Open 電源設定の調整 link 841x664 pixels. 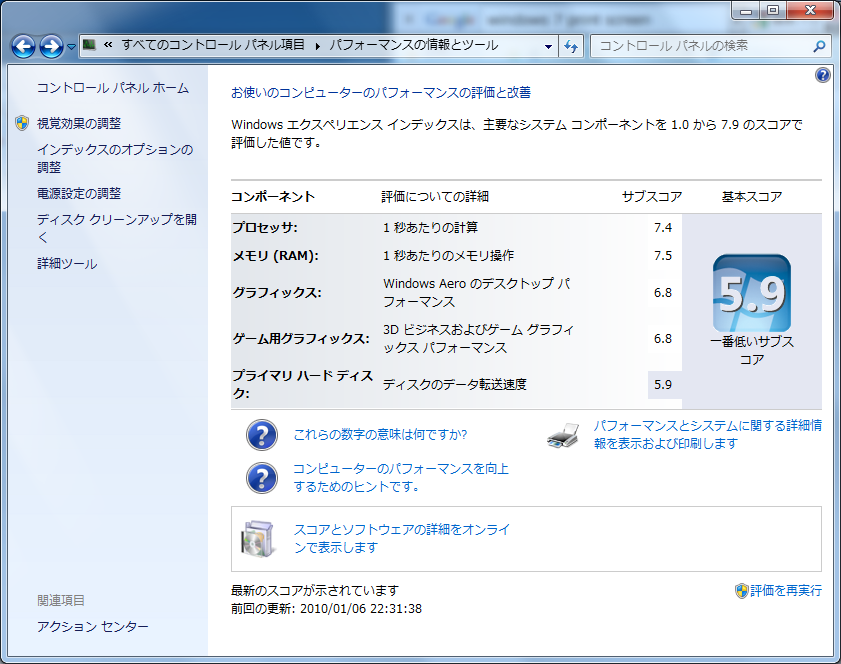tap(79, 194)
